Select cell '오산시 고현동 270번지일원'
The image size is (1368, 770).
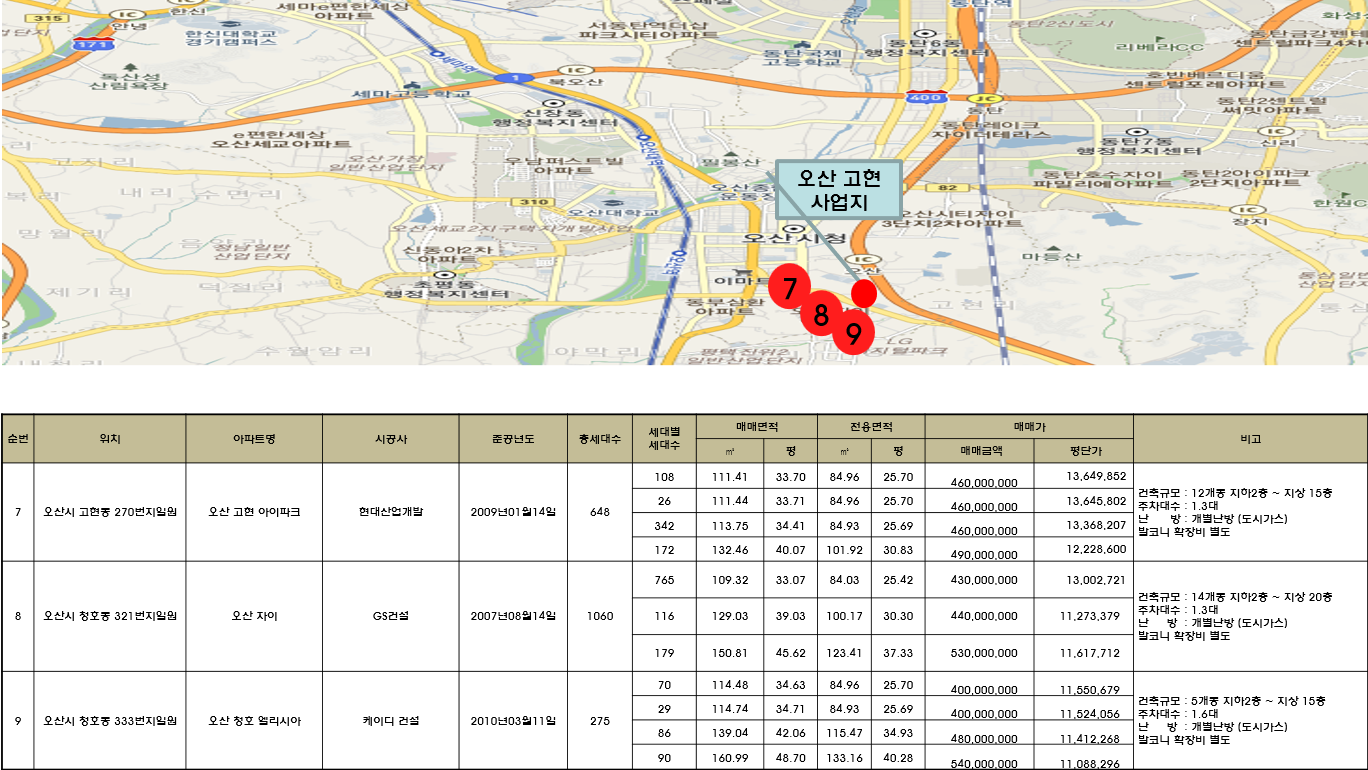(110, 512)
